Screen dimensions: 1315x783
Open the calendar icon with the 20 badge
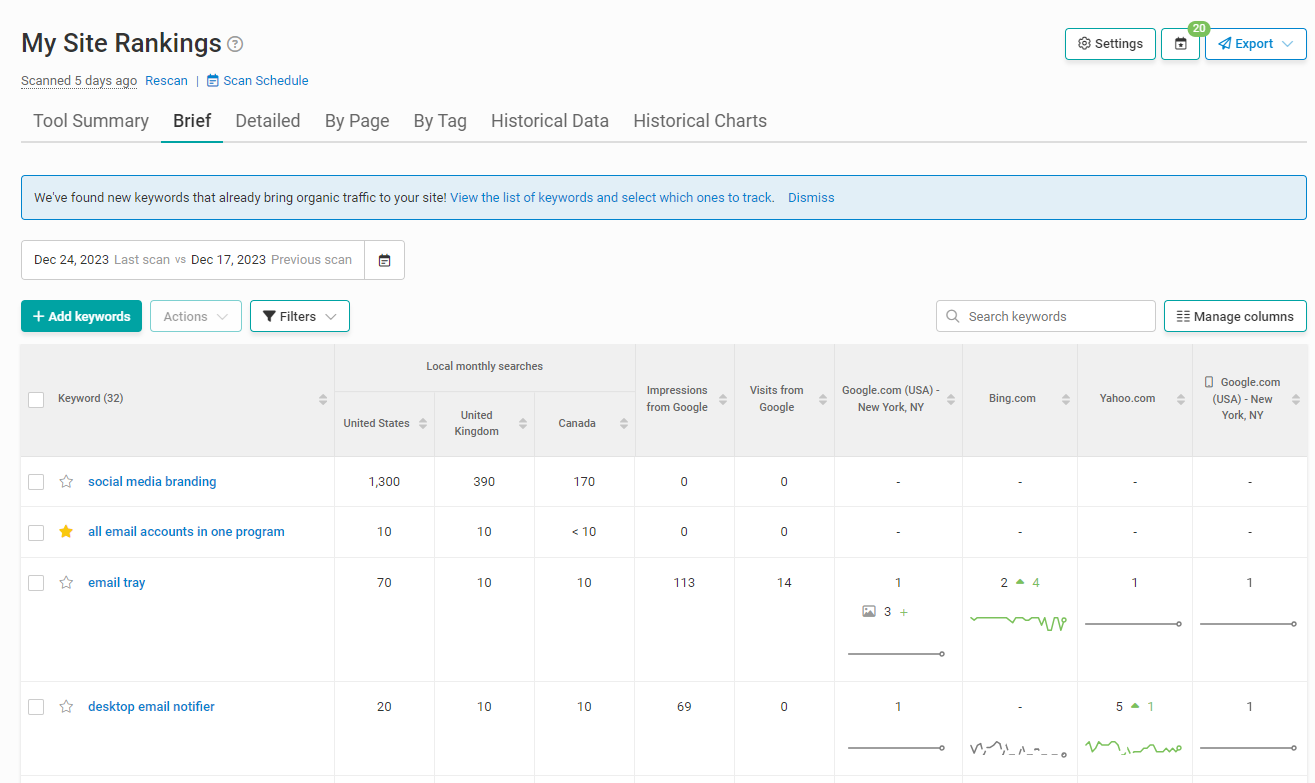tap(1181, 43)
